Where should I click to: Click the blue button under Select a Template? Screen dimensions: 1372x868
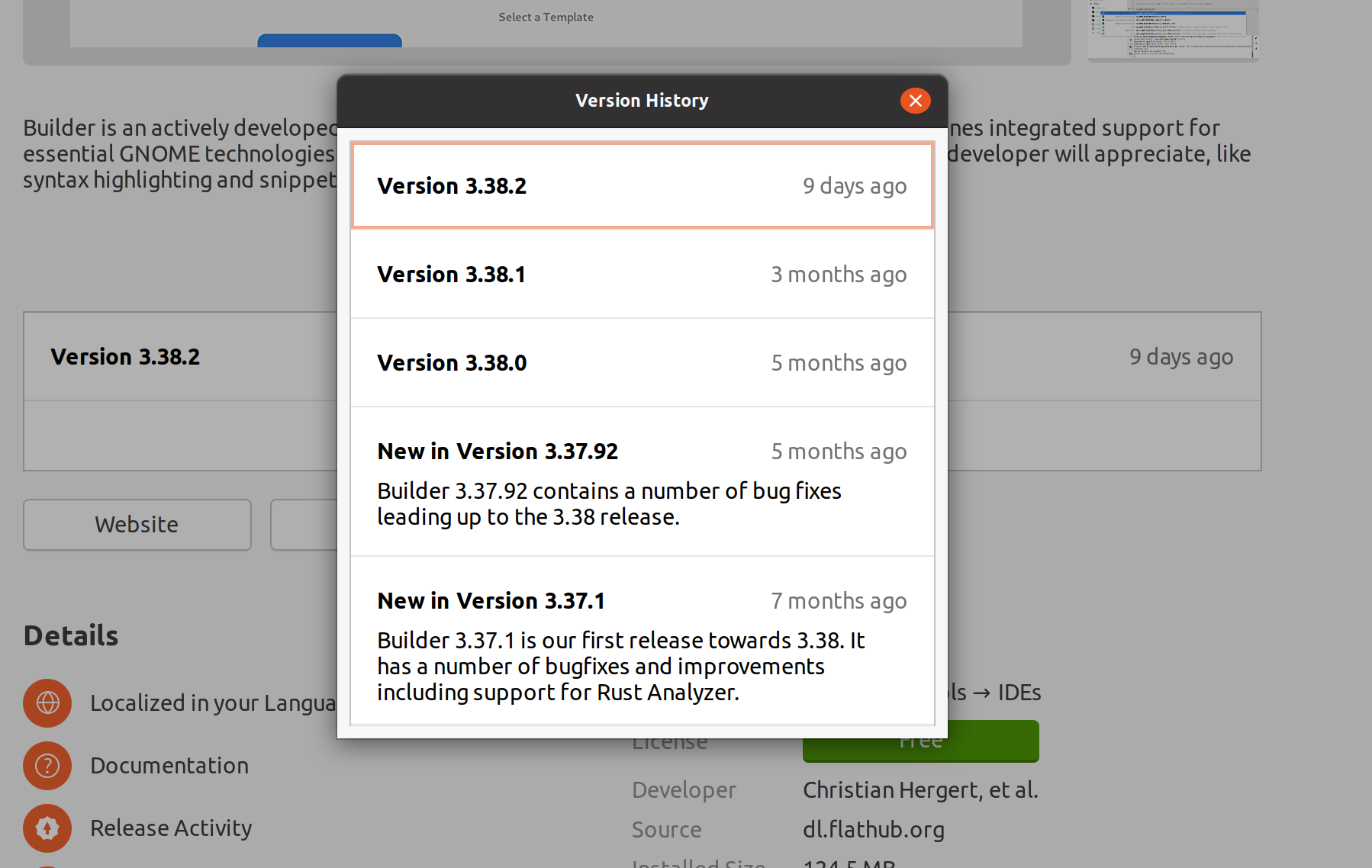(329, 42)
